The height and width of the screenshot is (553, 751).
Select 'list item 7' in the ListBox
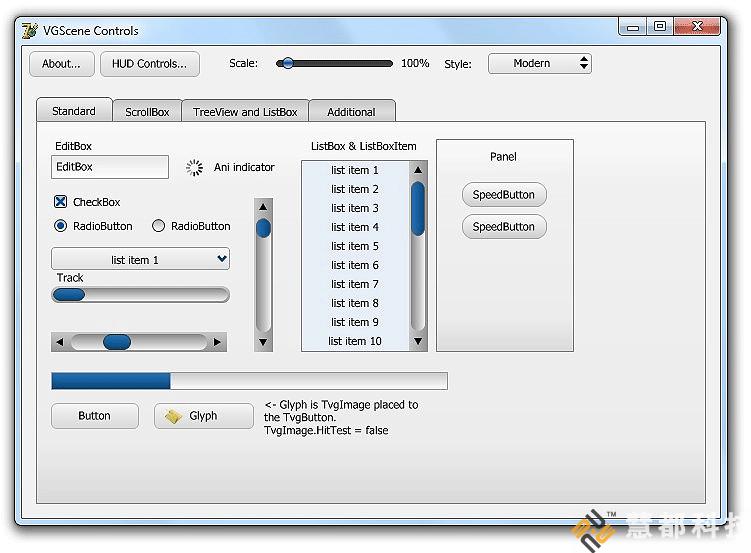[355, 284]
